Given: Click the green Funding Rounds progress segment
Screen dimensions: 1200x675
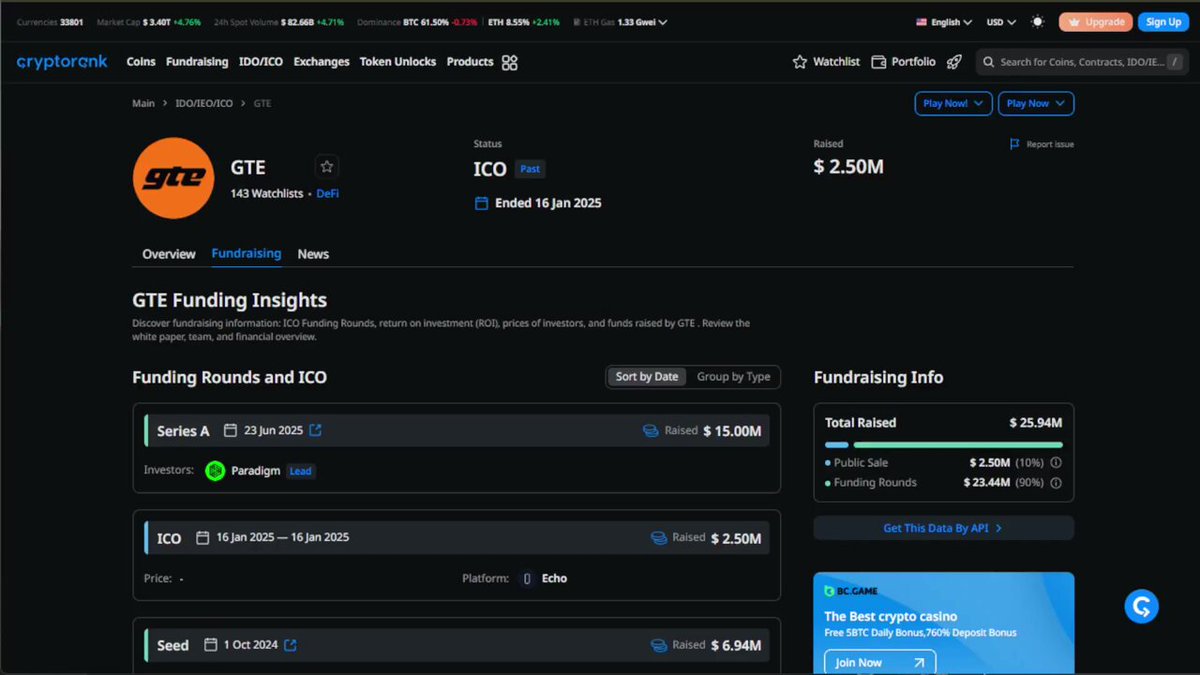Looking at the screenshot, I should tap(958, 444).
